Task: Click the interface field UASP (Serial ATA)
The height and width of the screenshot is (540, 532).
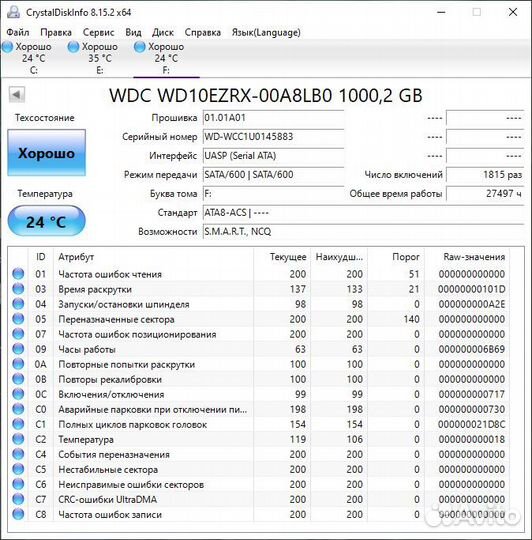Action: tap(273, 156)
